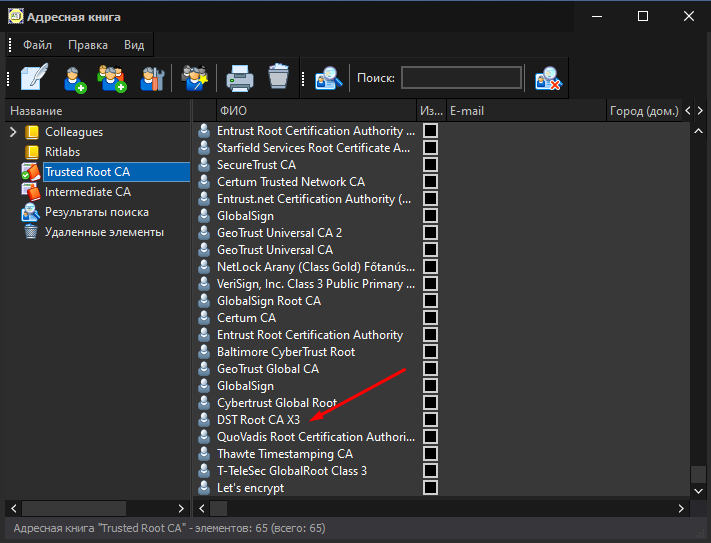
Task: Select Удаленные элементы in tree
Action: click(x=104, y=232)
